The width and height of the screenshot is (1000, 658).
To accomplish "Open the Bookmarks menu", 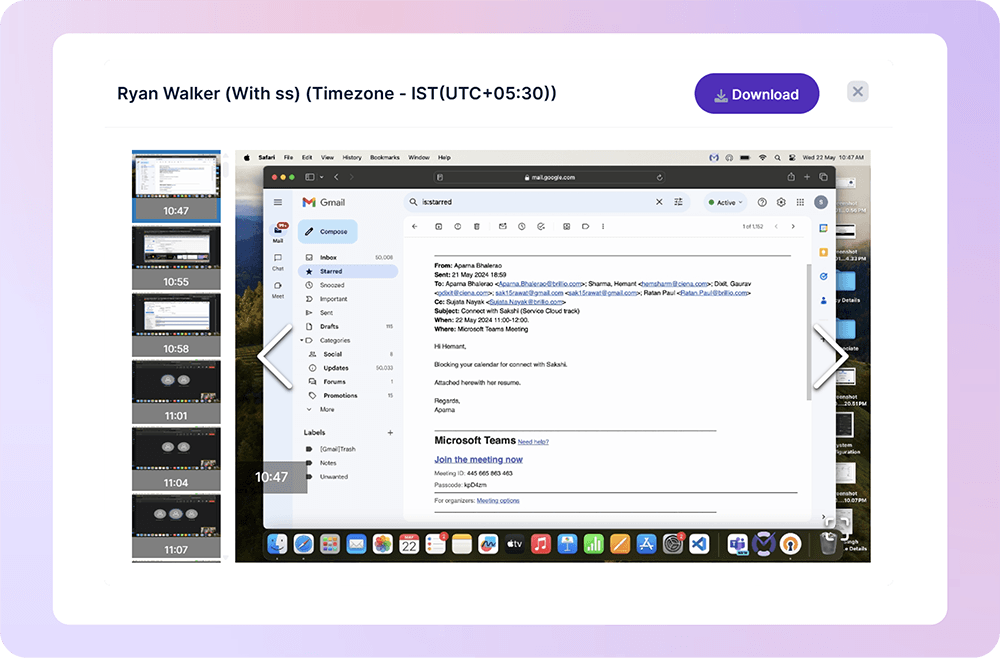I will click(385, 157).
